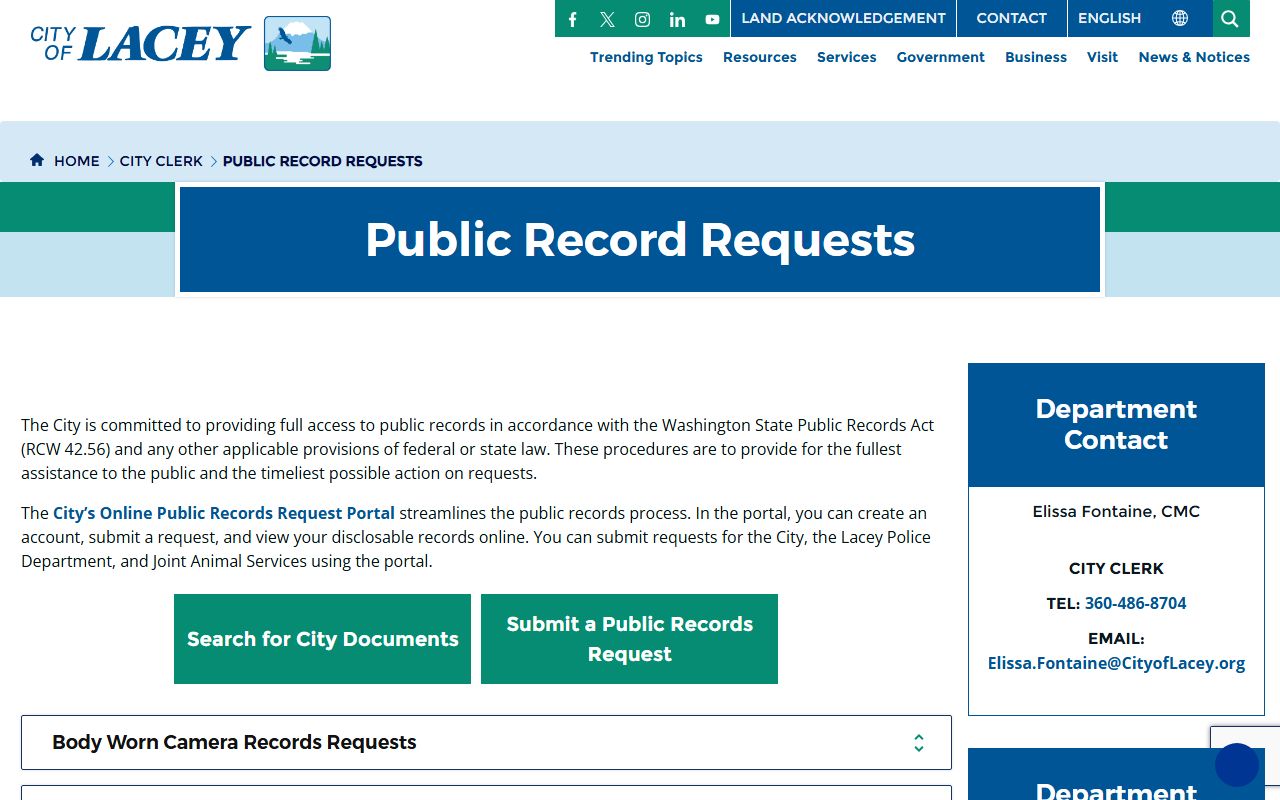The image size is (1280, 800).
Task: Open the LinkedIn social icon
Action: tap(677, 19)
